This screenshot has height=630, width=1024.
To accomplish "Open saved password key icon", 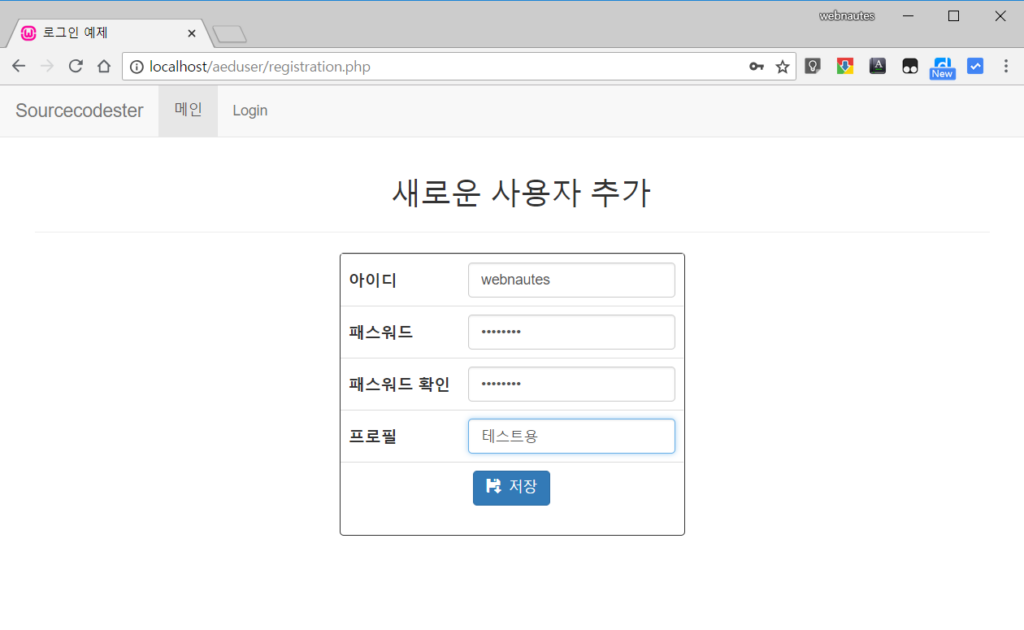I will (x=757, y=67).
